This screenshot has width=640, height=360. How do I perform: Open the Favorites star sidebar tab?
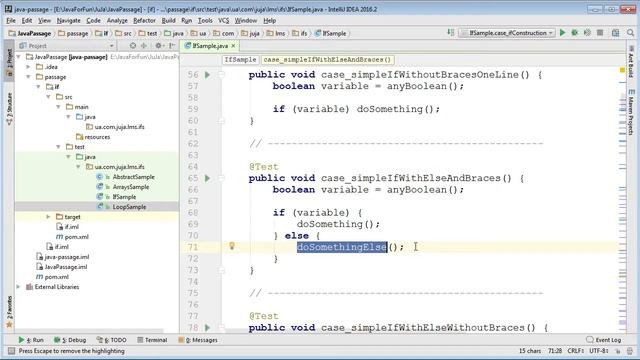tap(9, 312)
